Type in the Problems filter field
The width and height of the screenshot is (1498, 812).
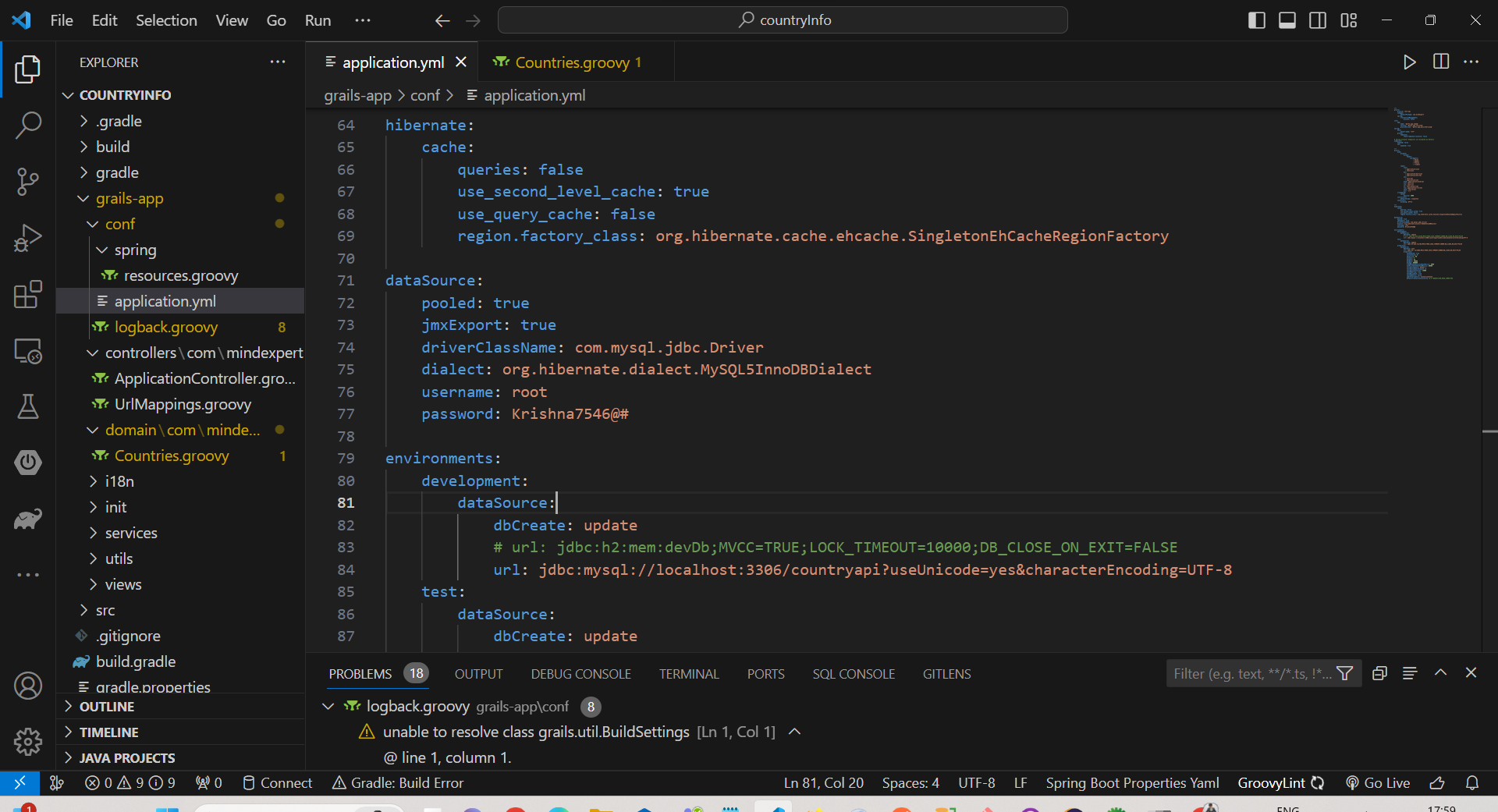(x=1248, y=672)
